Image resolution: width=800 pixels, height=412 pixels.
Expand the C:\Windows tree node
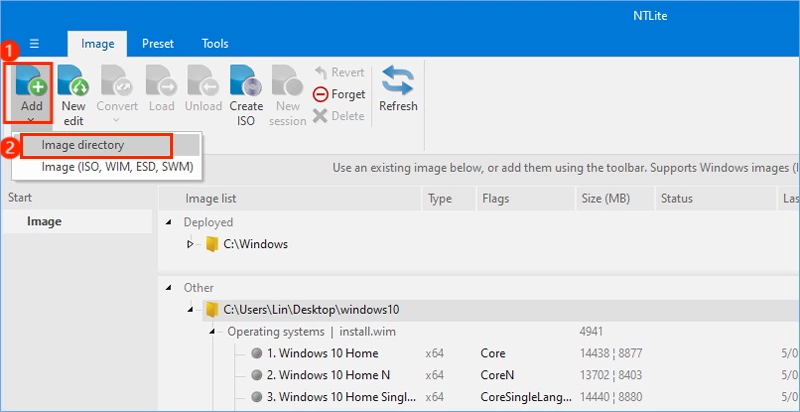pyautogui.click(x=190, y=244)
